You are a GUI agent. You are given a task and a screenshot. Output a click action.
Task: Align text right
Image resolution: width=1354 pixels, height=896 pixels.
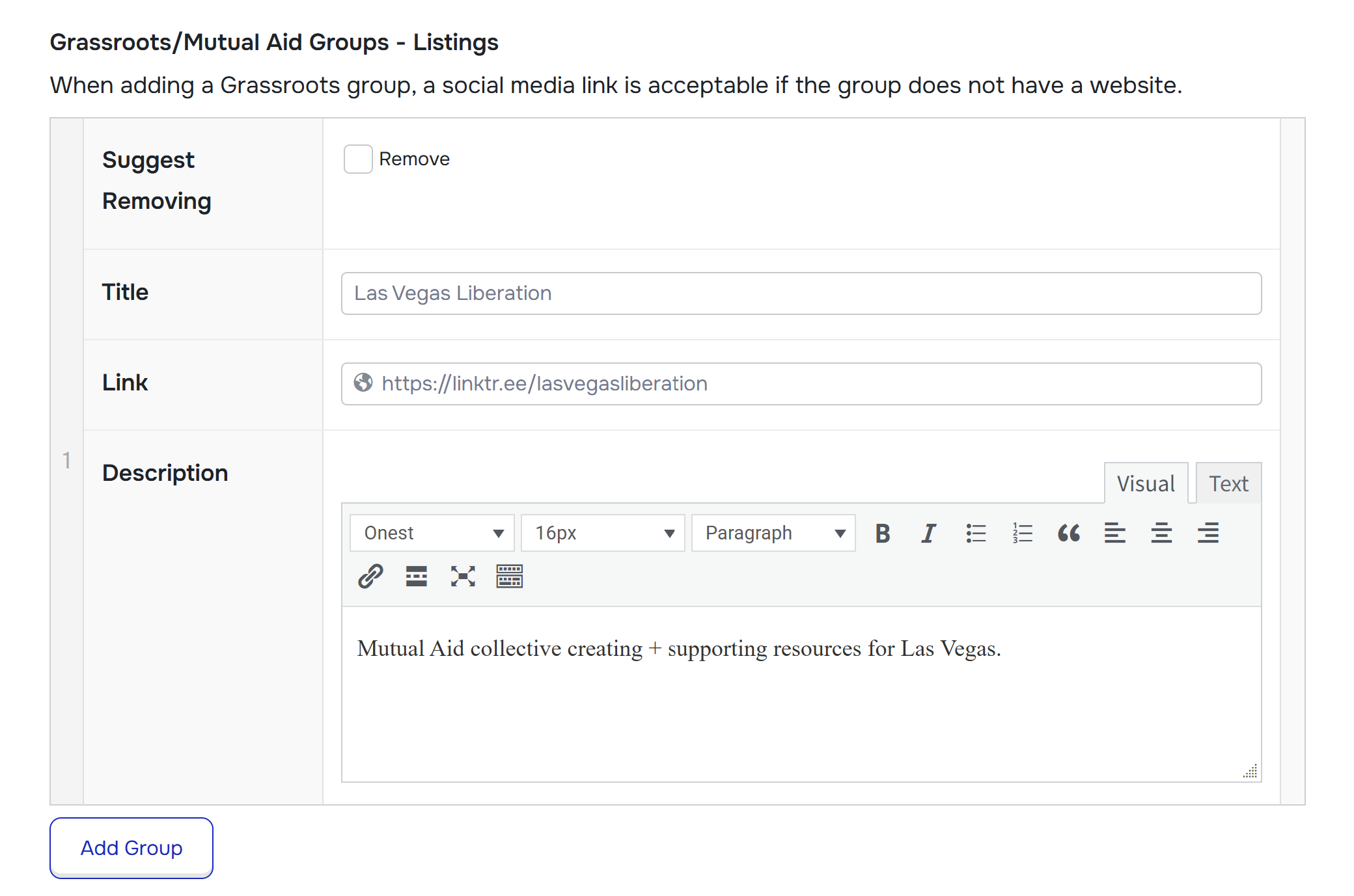1208,533
